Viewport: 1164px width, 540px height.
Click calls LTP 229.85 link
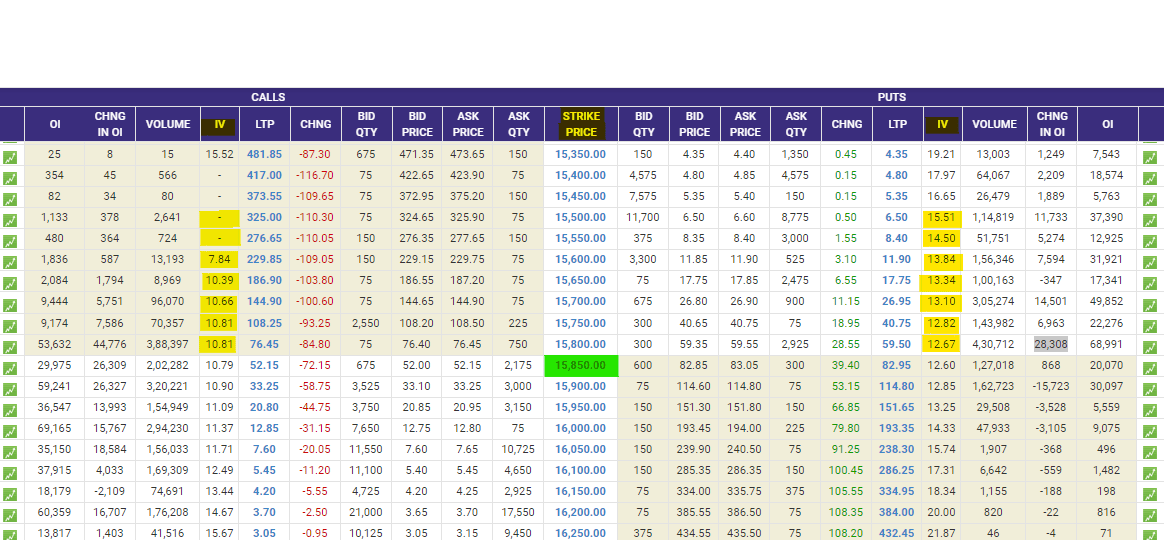click(x=264, y=260)
